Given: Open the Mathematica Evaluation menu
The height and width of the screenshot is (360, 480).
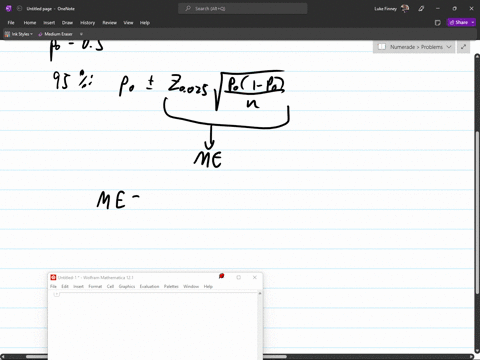Looking at the screenshot, I should coord(149,286).
